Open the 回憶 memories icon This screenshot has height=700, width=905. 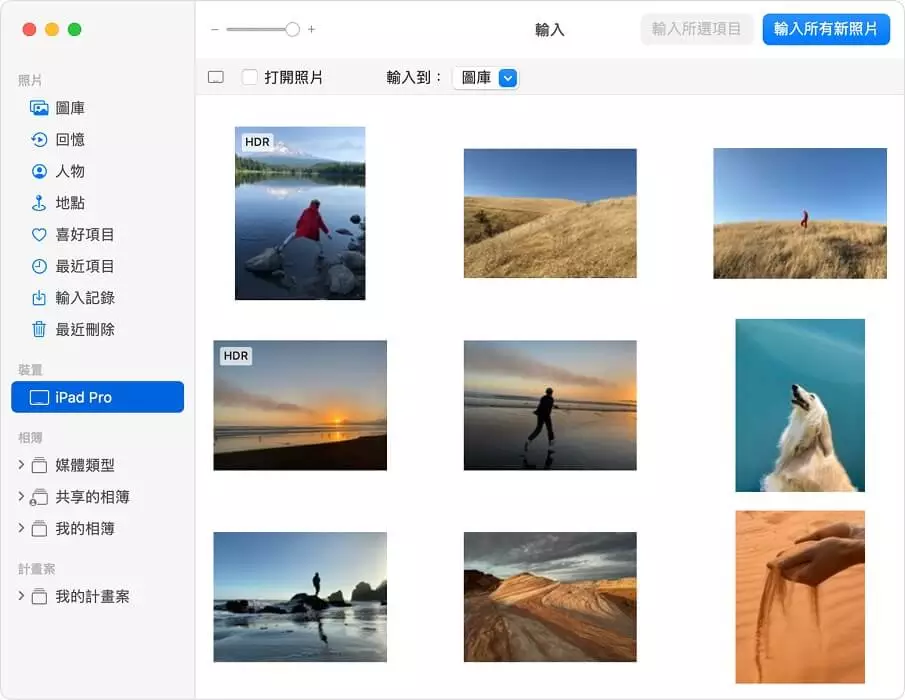(x=39, y=140)
